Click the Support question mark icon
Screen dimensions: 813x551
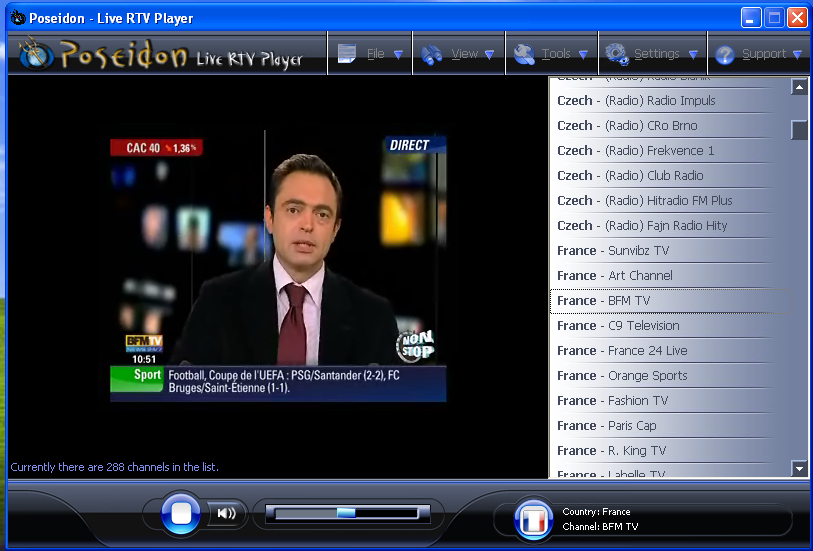click(725, 55)
